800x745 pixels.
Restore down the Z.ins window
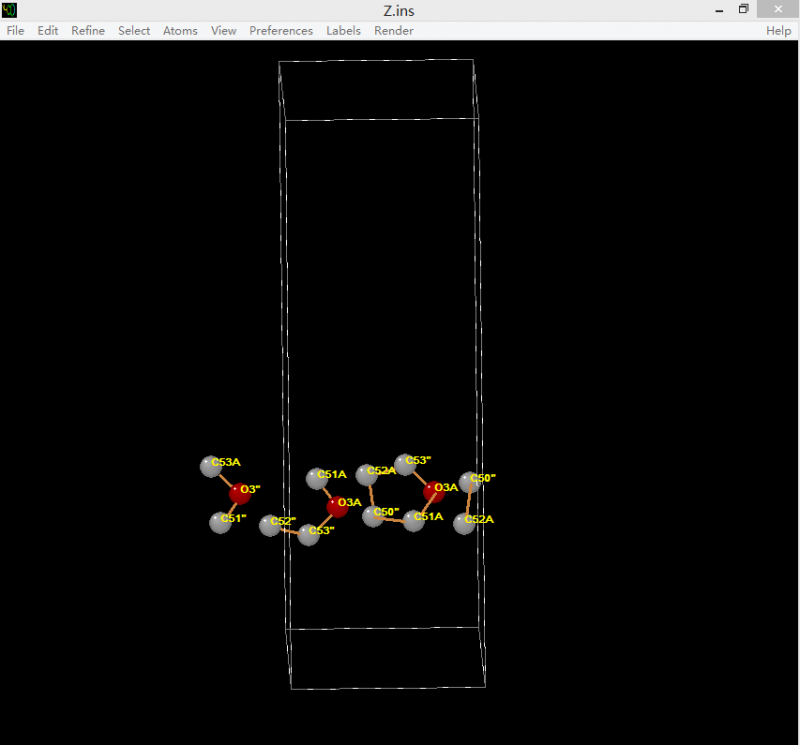[x=743, y=9]
